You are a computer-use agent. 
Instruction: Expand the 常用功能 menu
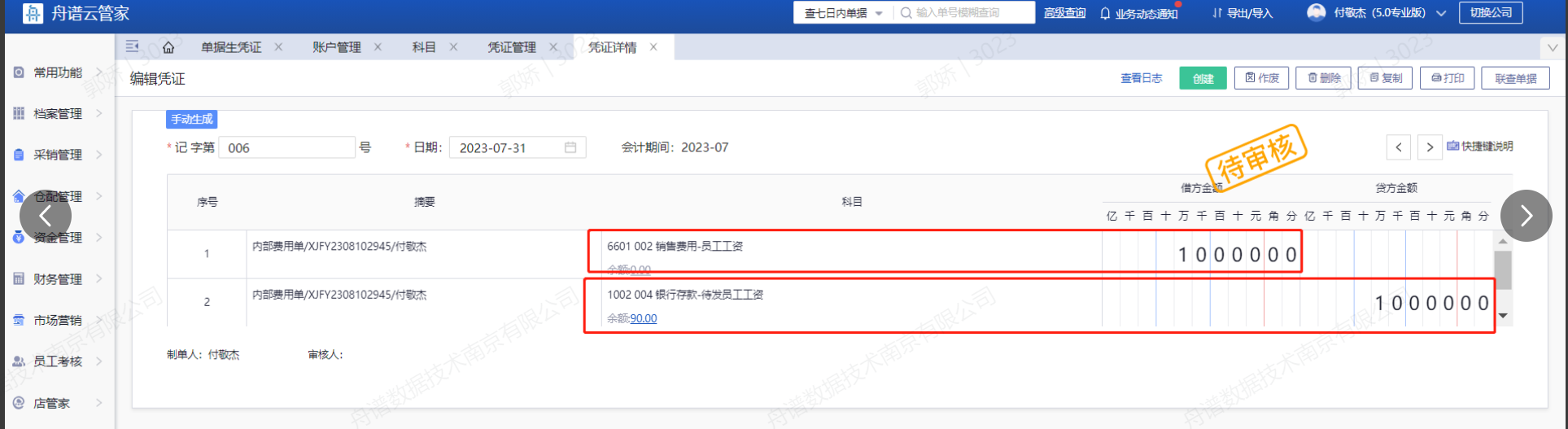(x=99, y=72)
